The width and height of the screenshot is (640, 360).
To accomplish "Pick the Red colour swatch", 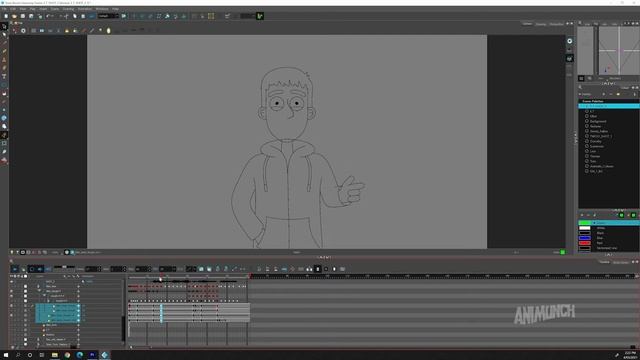I will pos(584,243).
